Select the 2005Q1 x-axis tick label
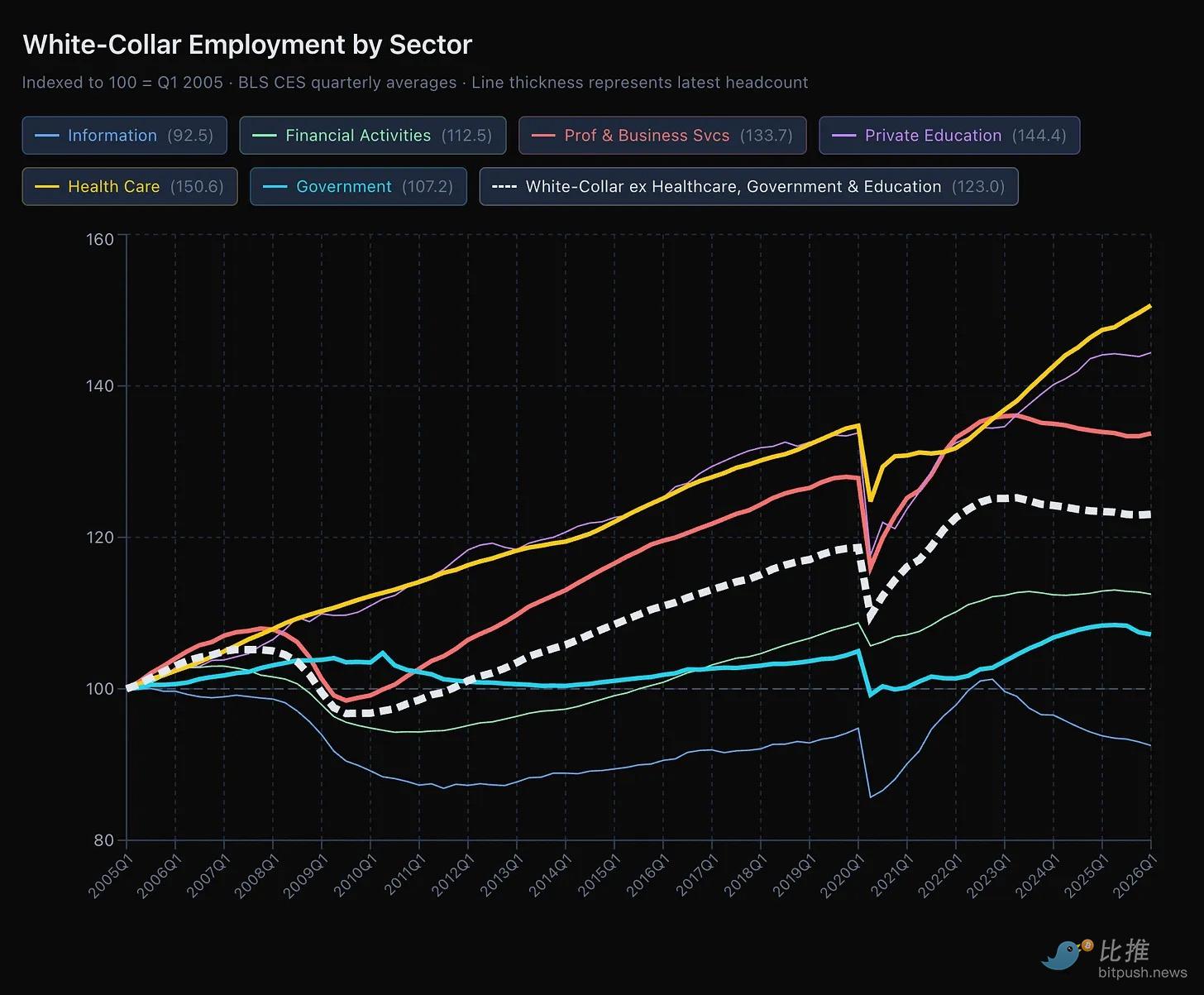Image resolution: width=1204 pixels, height=995 pixels. [x=110, y=878]
